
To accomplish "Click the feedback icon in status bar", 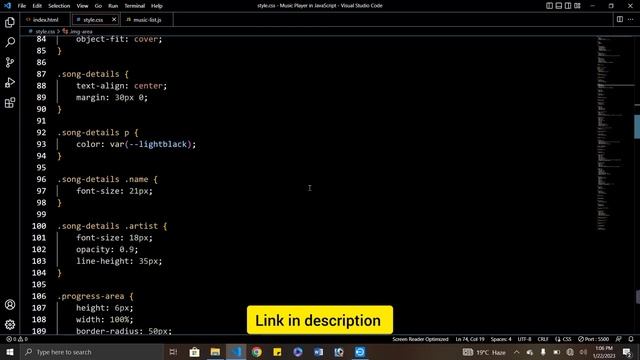I will click(619, 339).
